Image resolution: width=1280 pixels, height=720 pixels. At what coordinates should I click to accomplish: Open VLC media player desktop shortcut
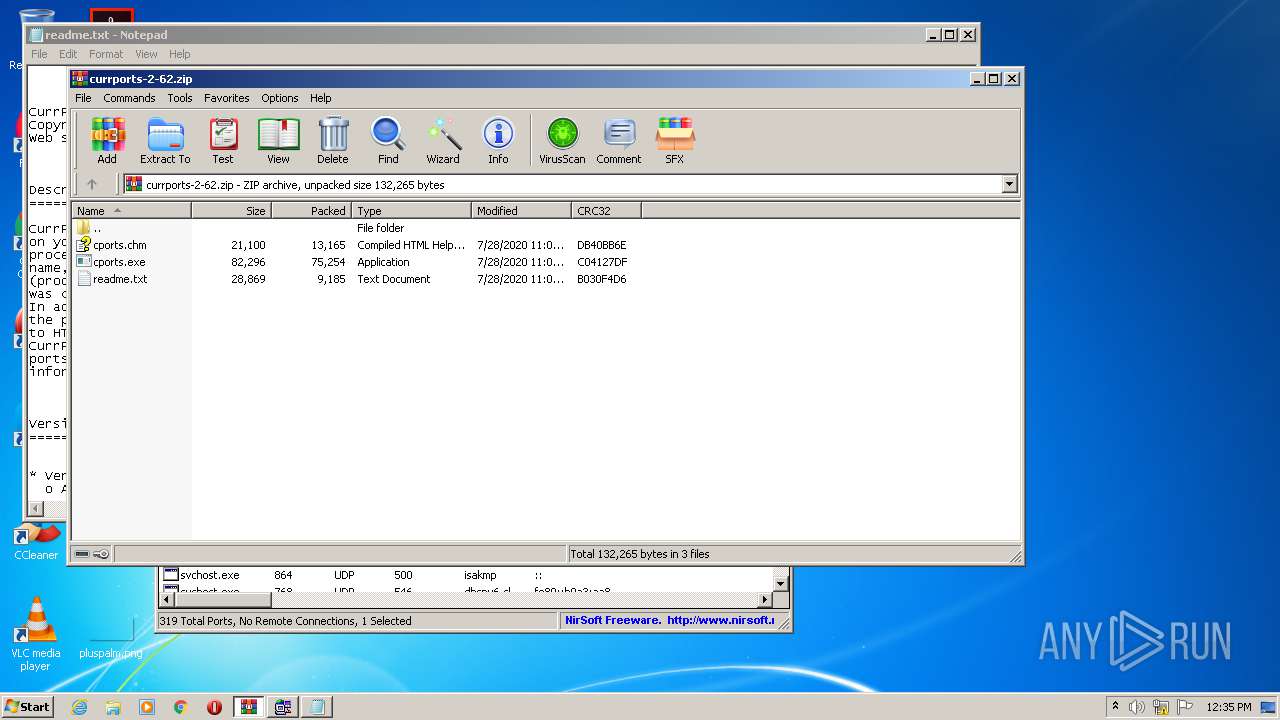click(x=36, y=634)
